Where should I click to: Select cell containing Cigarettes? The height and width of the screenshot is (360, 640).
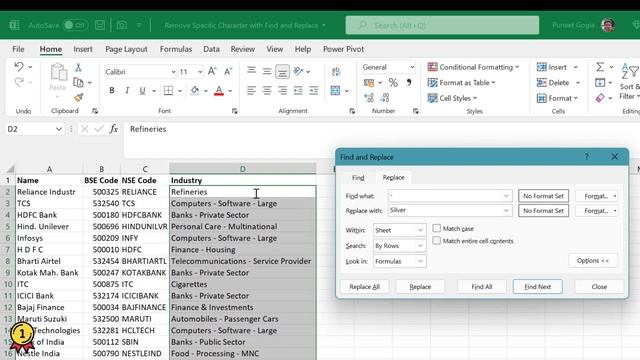point(242,284)
